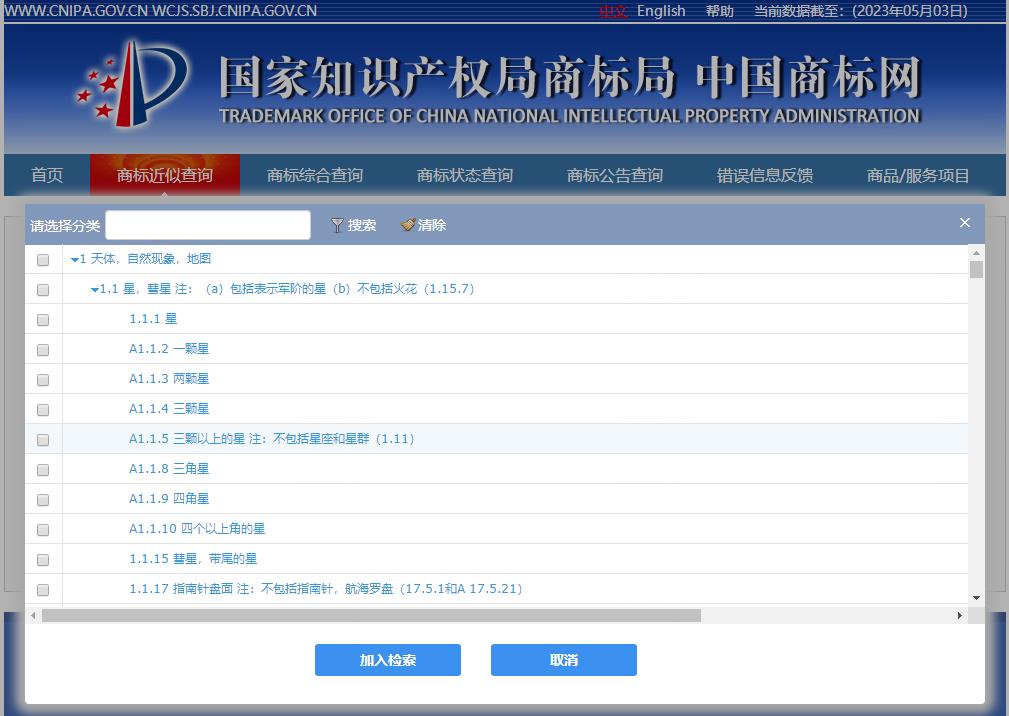
Task: Select tree item A1.1.4 三颗星
Action: (169, 408)
